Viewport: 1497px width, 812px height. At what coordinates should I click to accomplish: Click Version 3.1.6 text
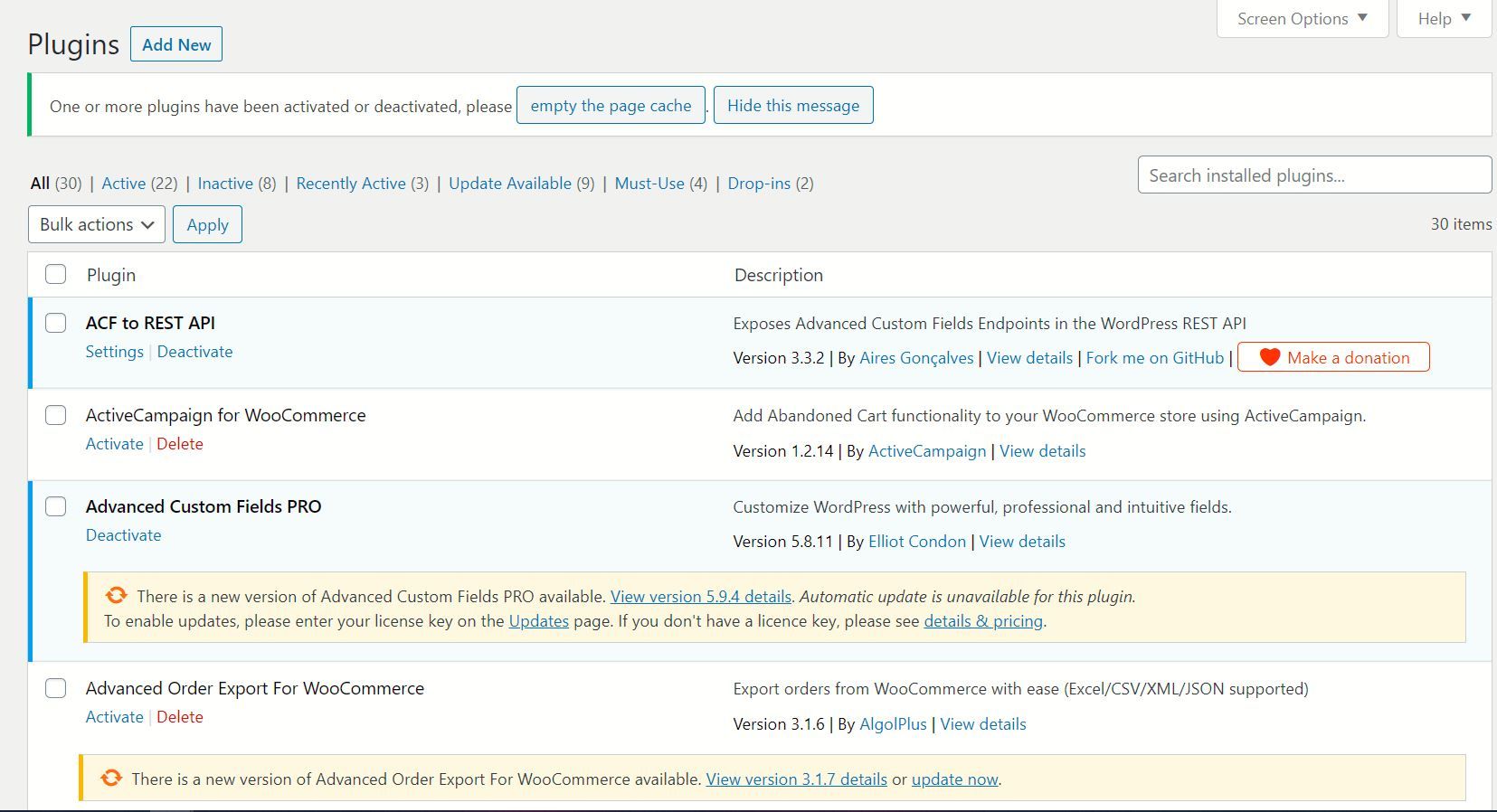click(x=779, y=723)
